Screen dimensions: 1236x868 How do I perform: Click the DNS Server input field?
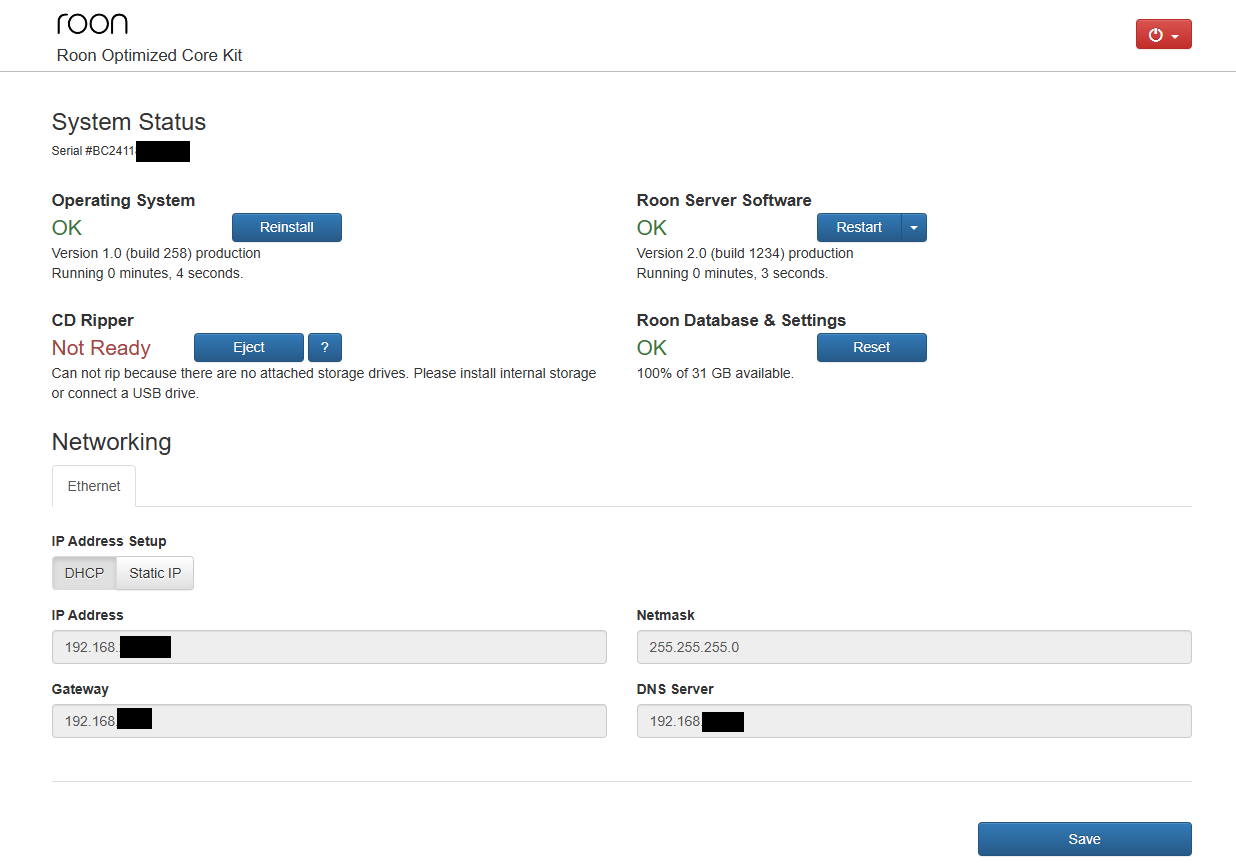tap(914, 721)
